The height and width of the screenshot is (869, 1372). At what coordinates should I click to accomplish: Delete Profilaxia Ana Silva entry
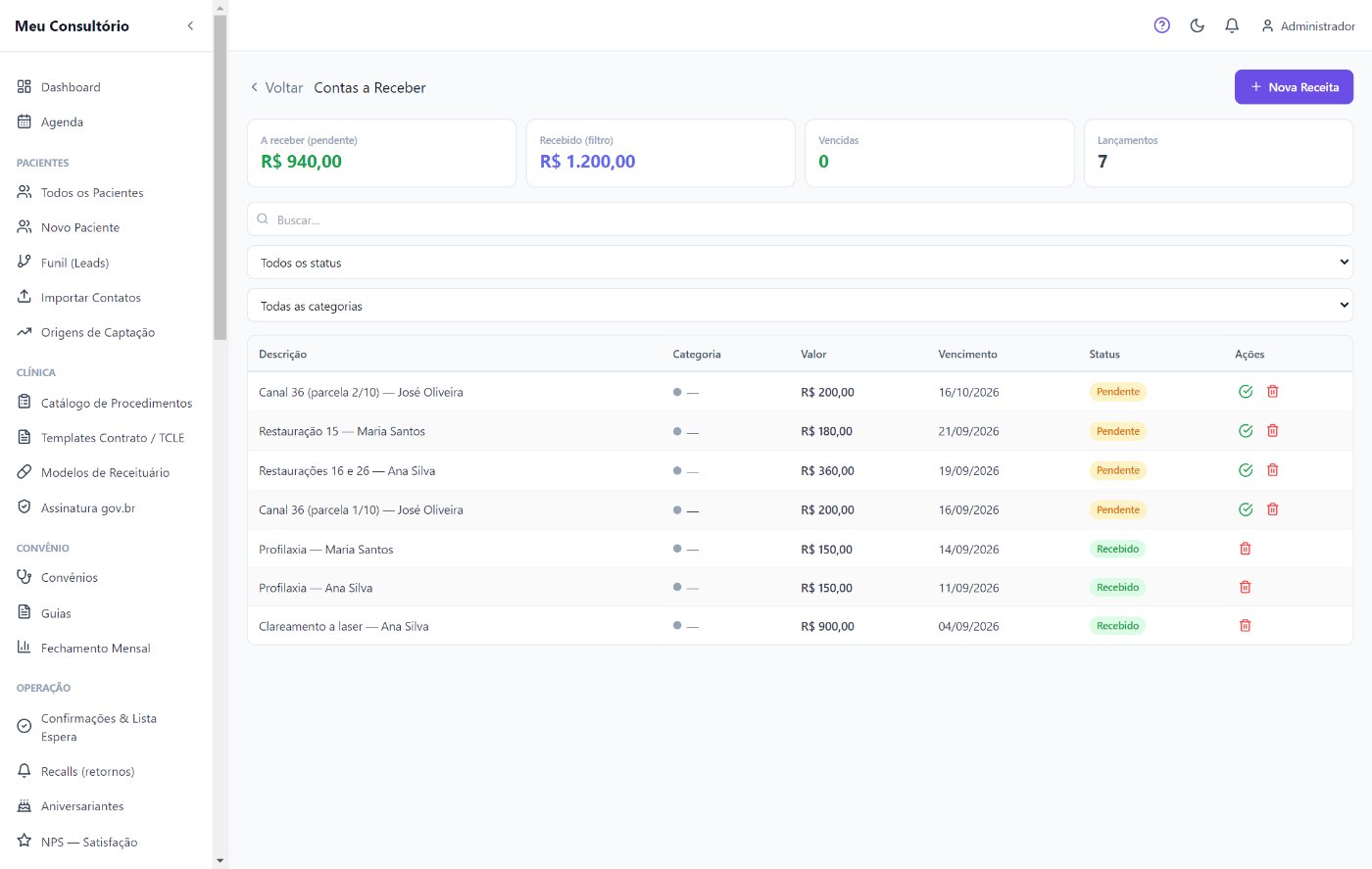(1246, 587)
